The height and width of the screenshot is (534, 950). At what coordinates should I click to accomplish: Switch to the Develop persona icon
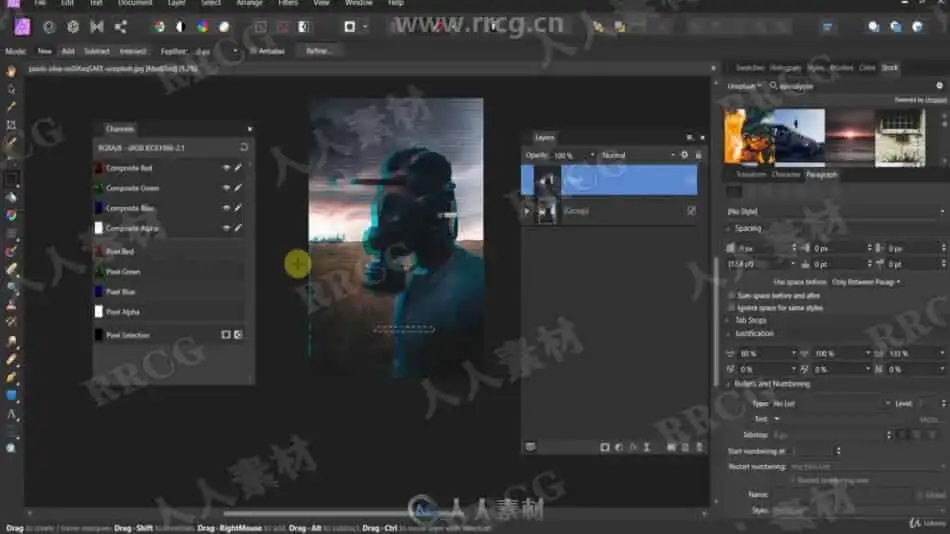point(73,27)
